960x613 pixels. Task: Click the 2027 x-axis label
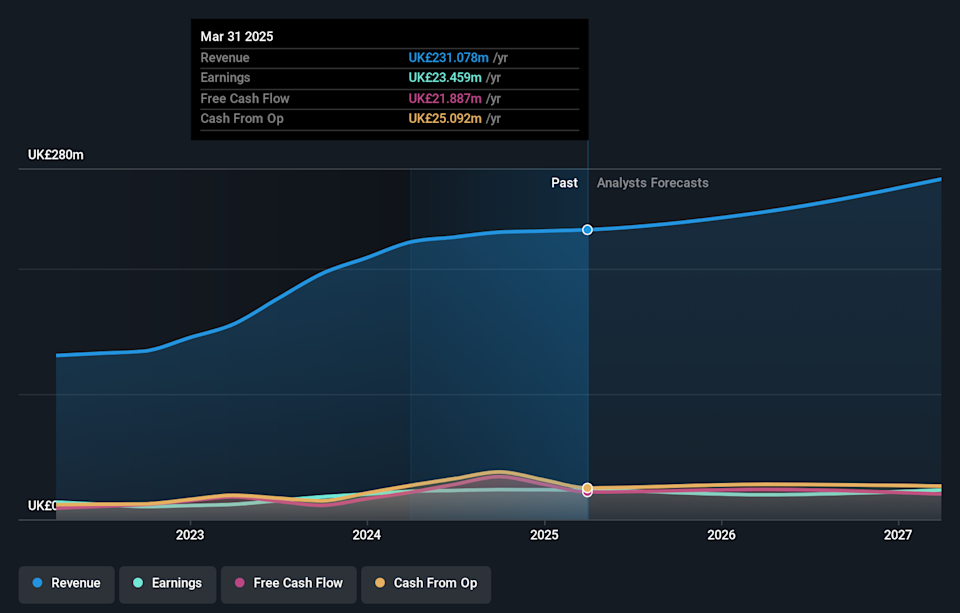(x=898, y=535)
